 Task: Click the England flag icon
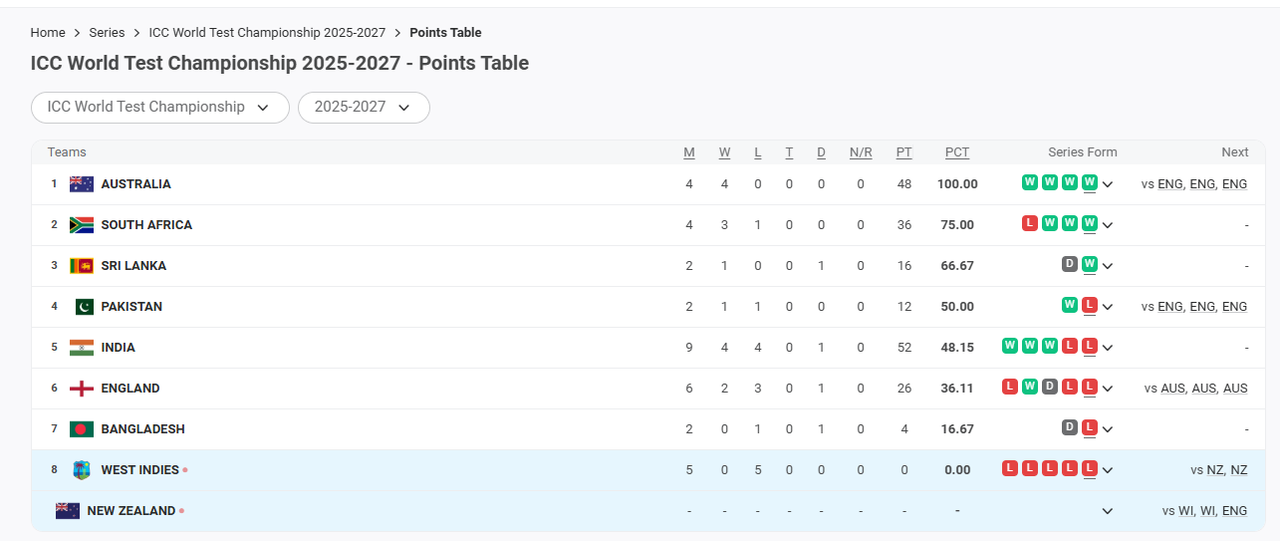(x=81, y=389)
